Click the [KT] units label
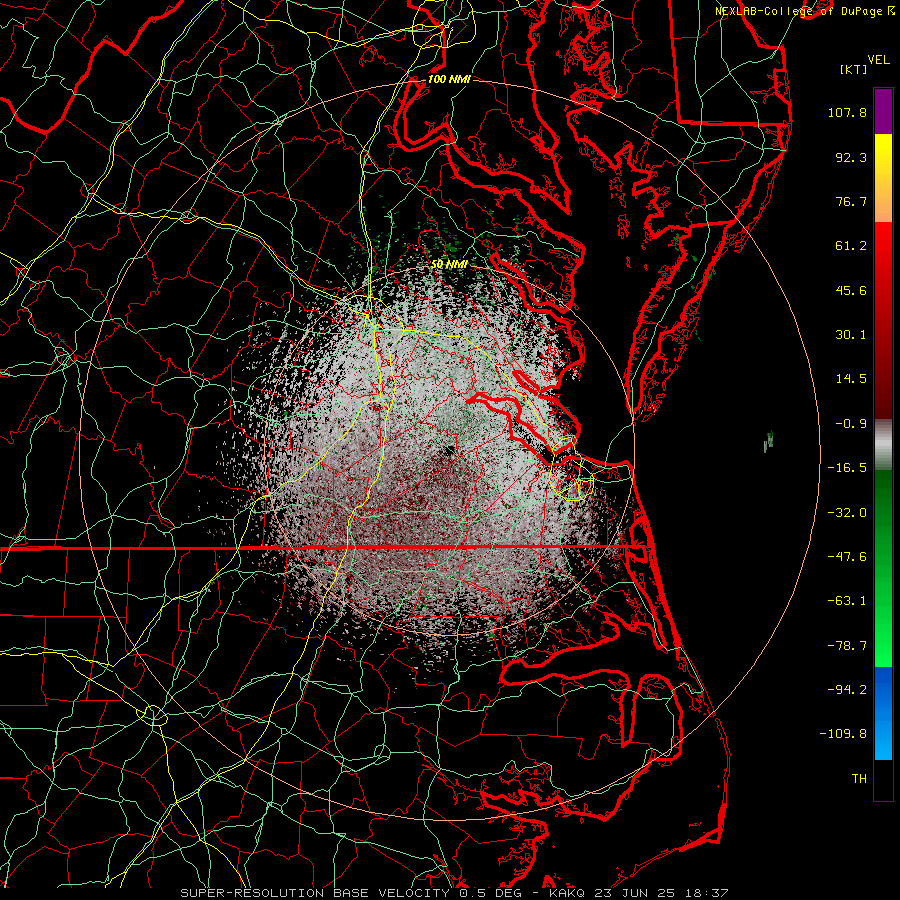 854,69
